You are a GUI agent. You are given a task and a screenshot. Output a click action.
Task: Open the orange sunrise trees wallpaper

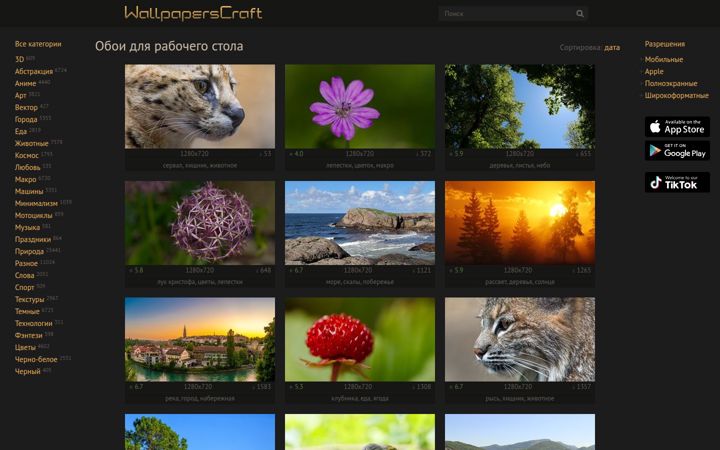[520, 223]
